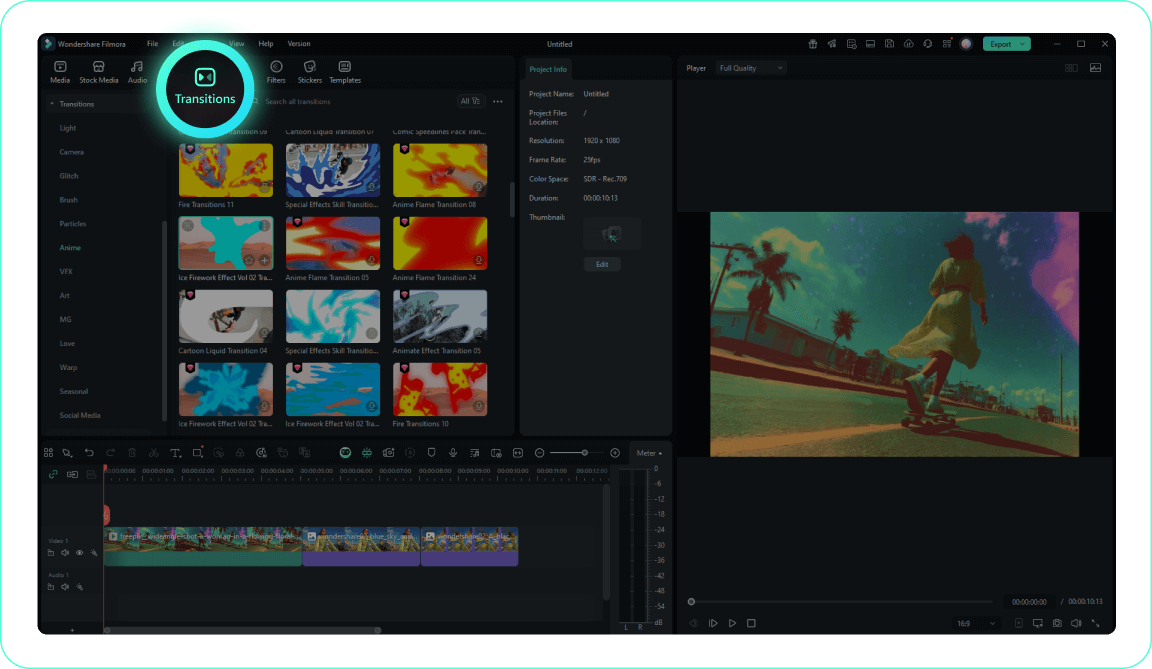Screen dimensions: 1152x669
Task: Click the Edit thumbnail button
Action: 602,264
